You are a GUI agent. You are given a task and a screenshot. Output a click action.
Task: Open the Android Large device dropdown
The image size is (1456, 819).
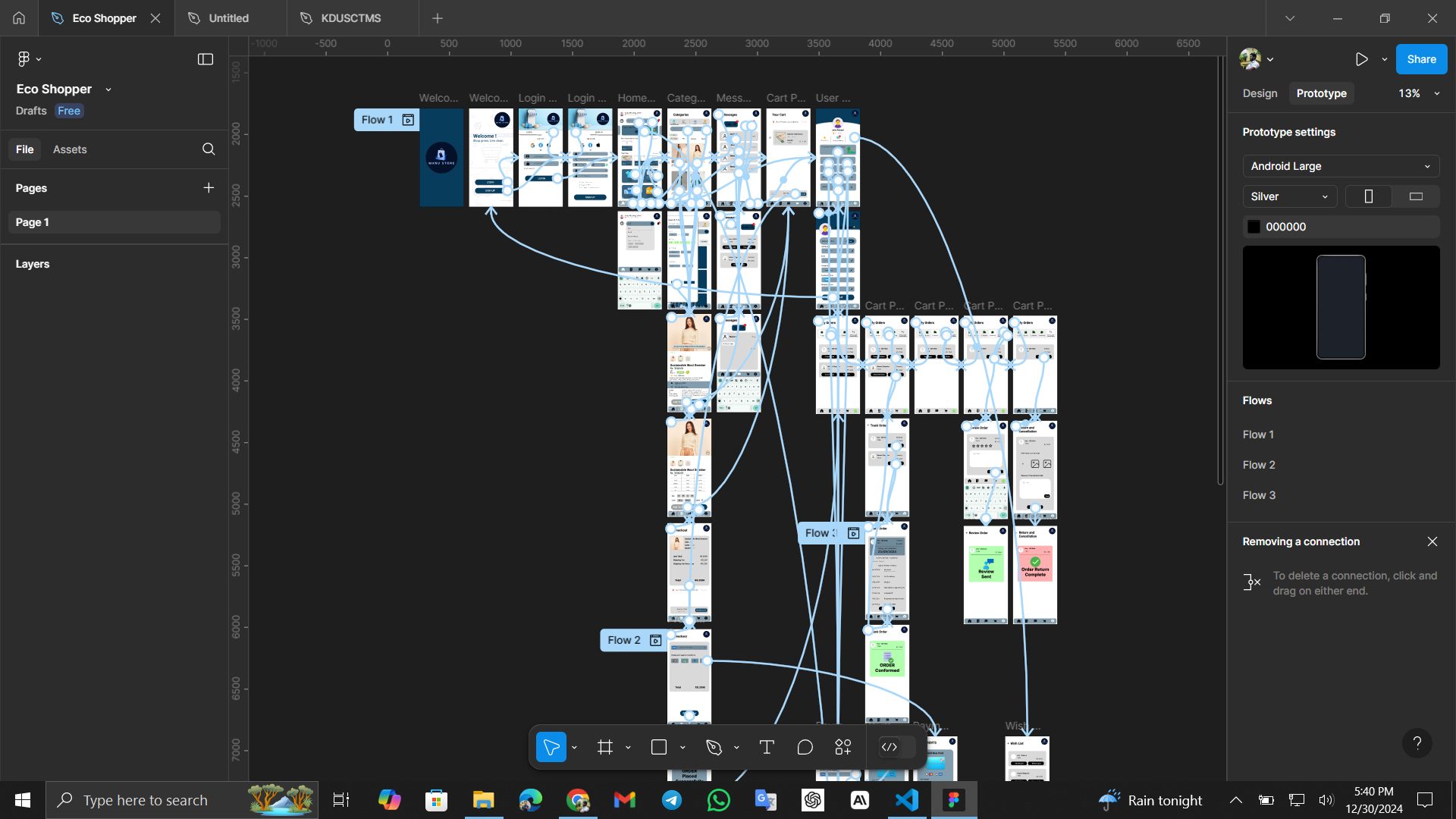(1340, 166)
